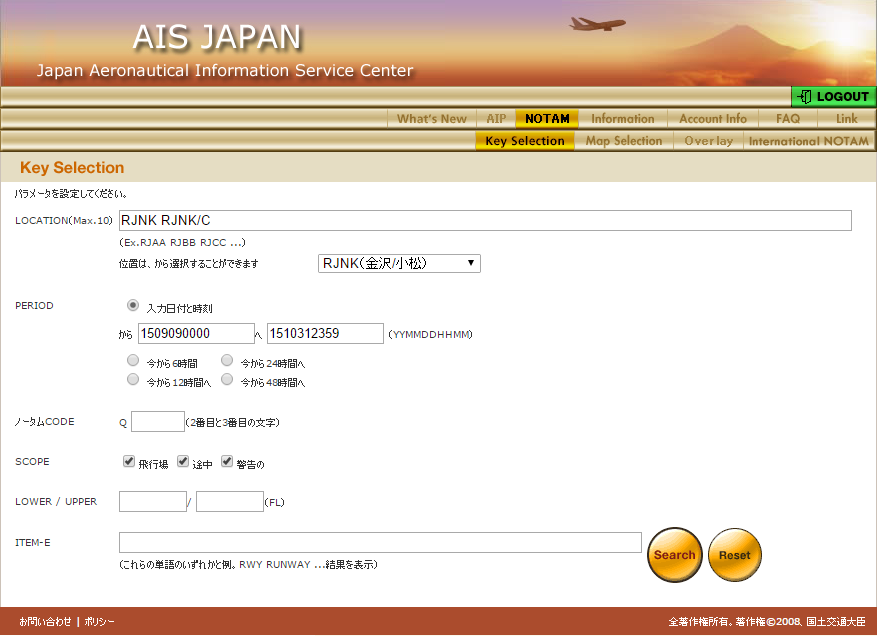The image size is (877, 636).
Task: Click the UPPER flight level field
Action: click(x=230, y=502)
